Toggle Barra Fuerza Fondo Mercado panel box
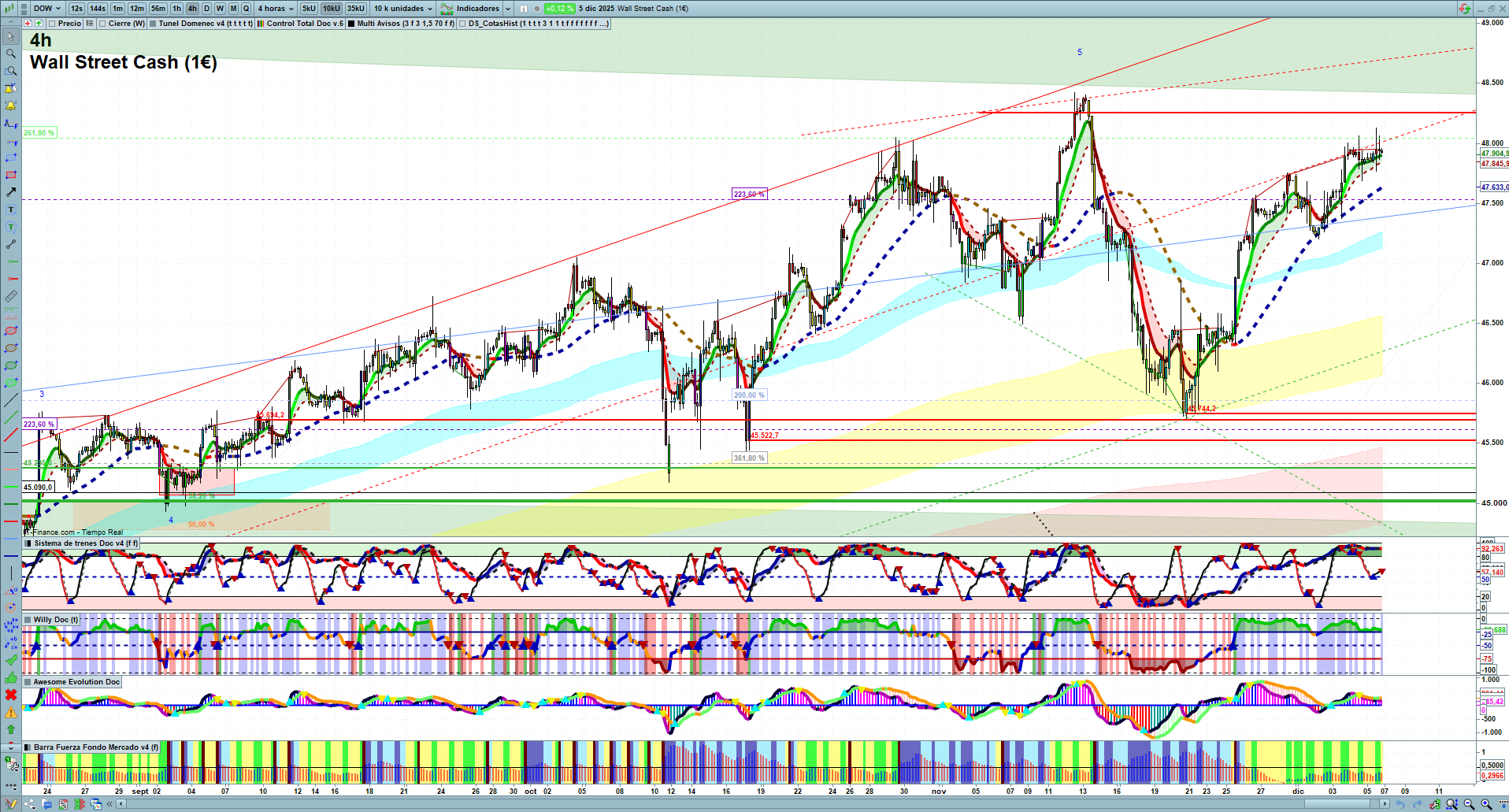 coord(28,747)
